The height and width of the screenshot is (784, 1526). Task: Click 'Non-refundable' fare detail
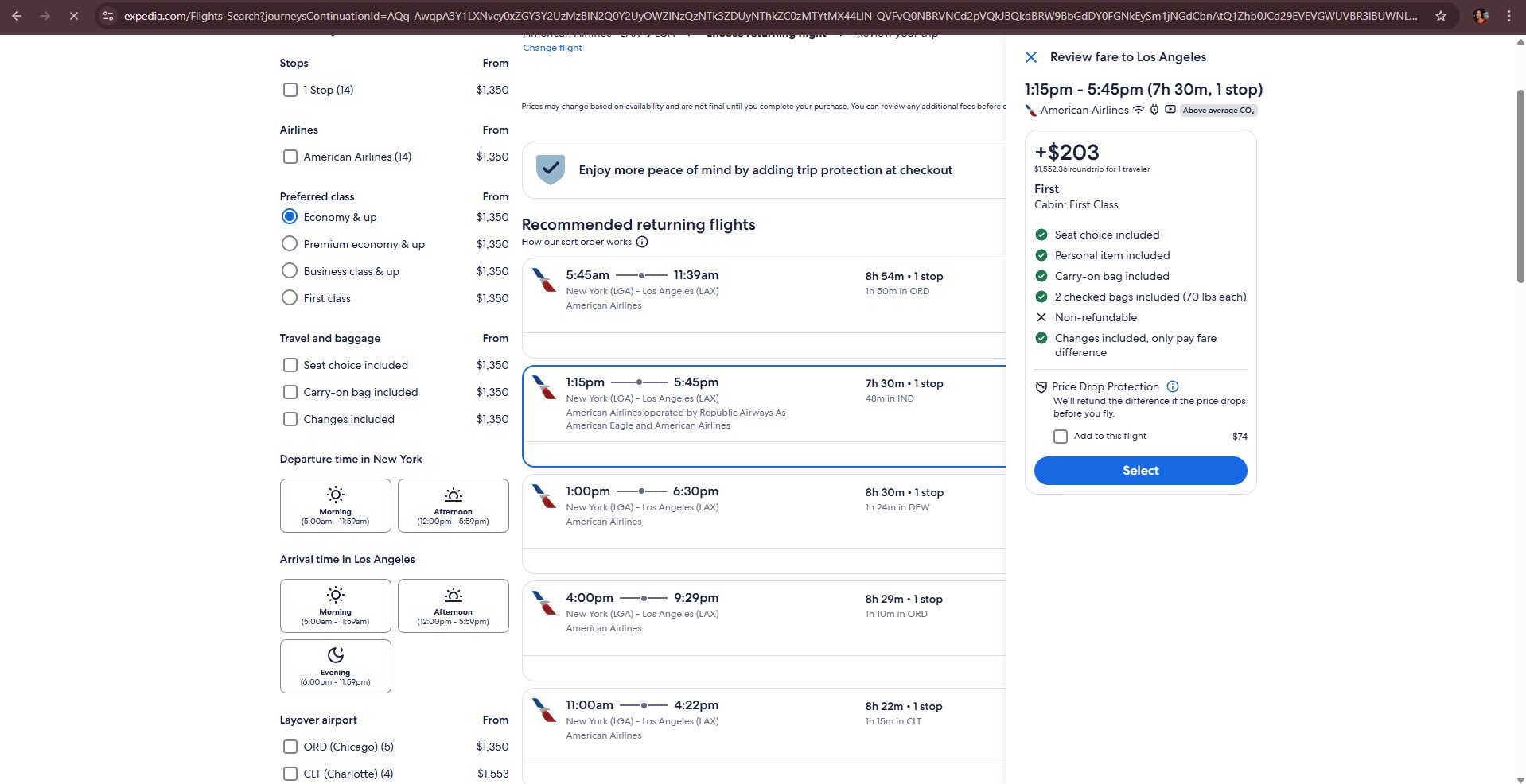(x=1096, y=317)
